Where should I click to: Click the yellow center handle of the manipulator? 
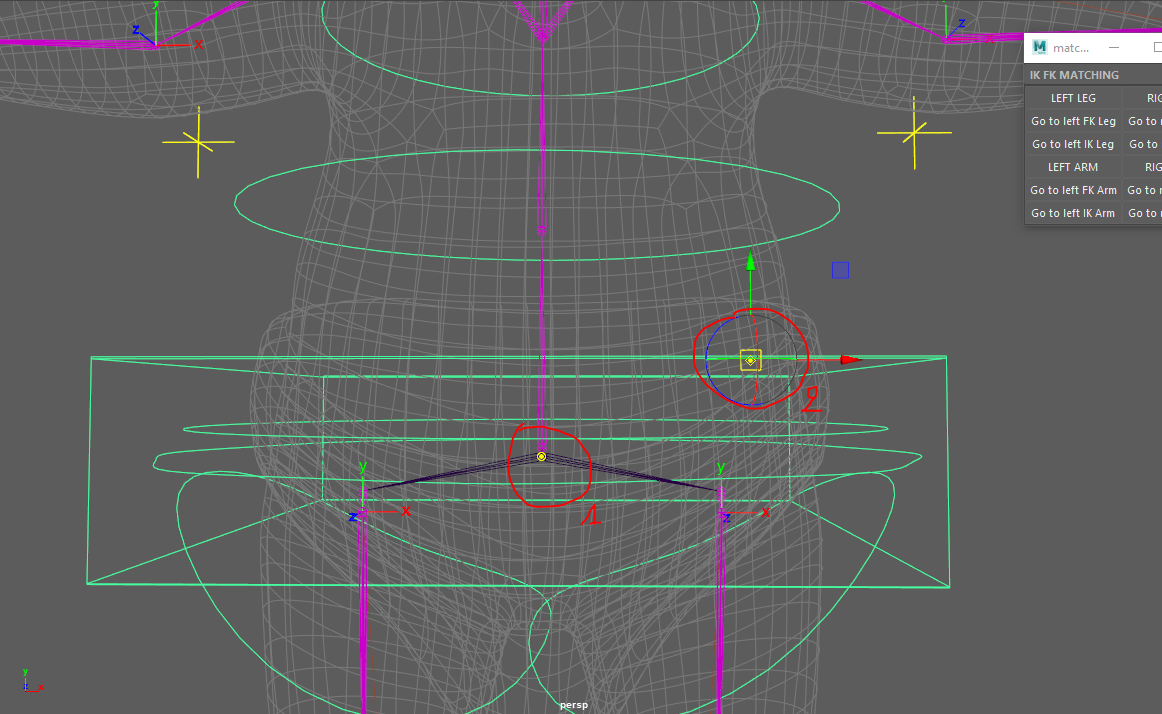pyautogui.click(x=751, y=360)
